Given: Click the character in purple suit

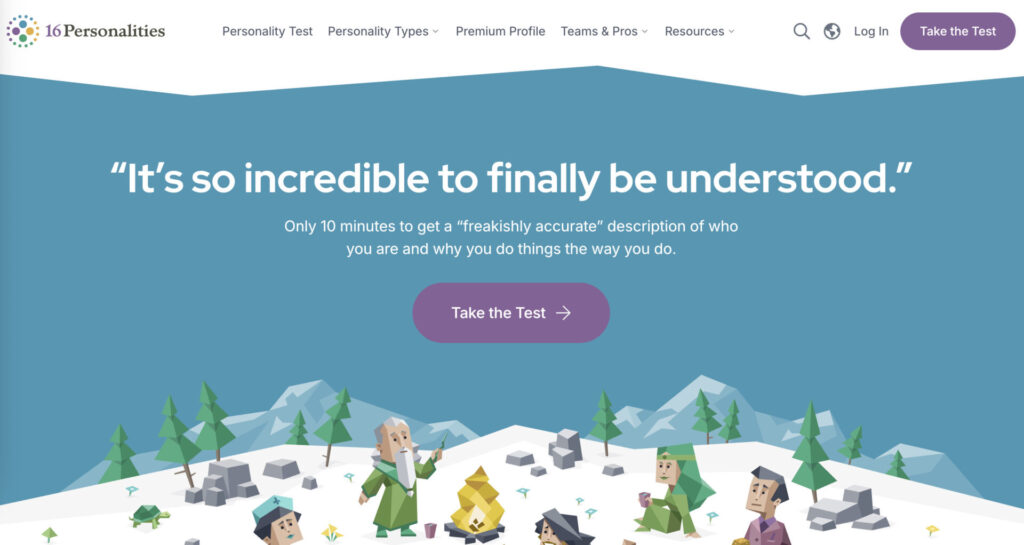Looking at the screenshot, I should tap(767, 506).
